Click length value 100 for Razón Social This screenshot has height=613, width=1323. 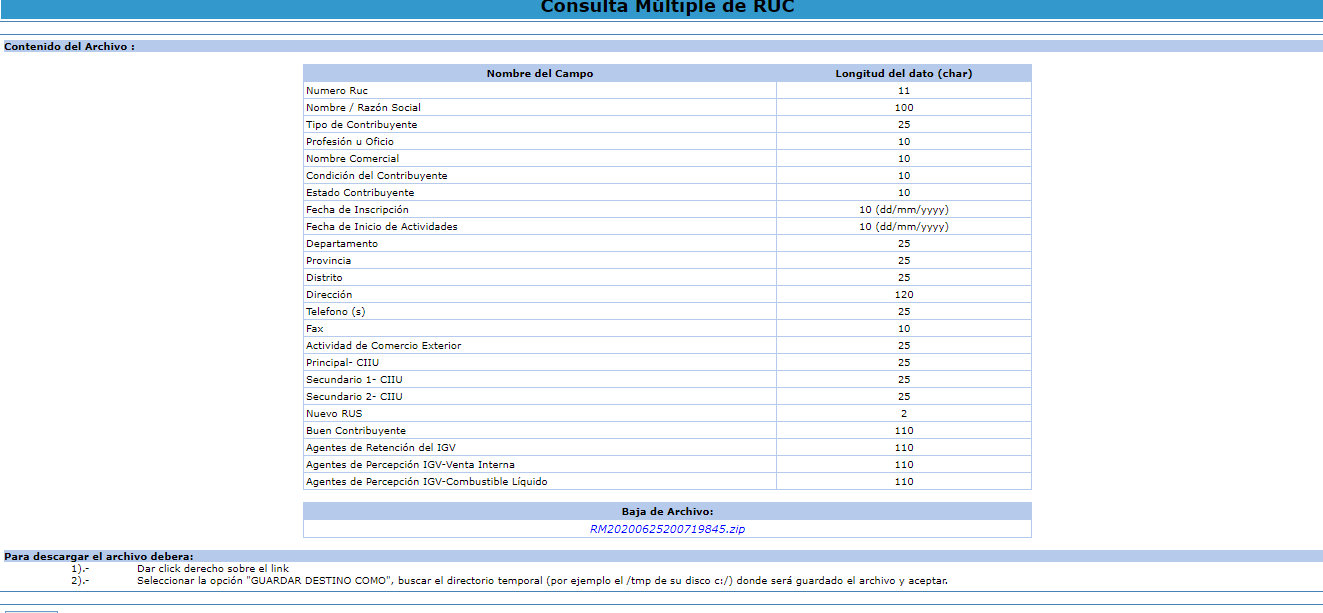pyautogui.click(x=904, y=108)
